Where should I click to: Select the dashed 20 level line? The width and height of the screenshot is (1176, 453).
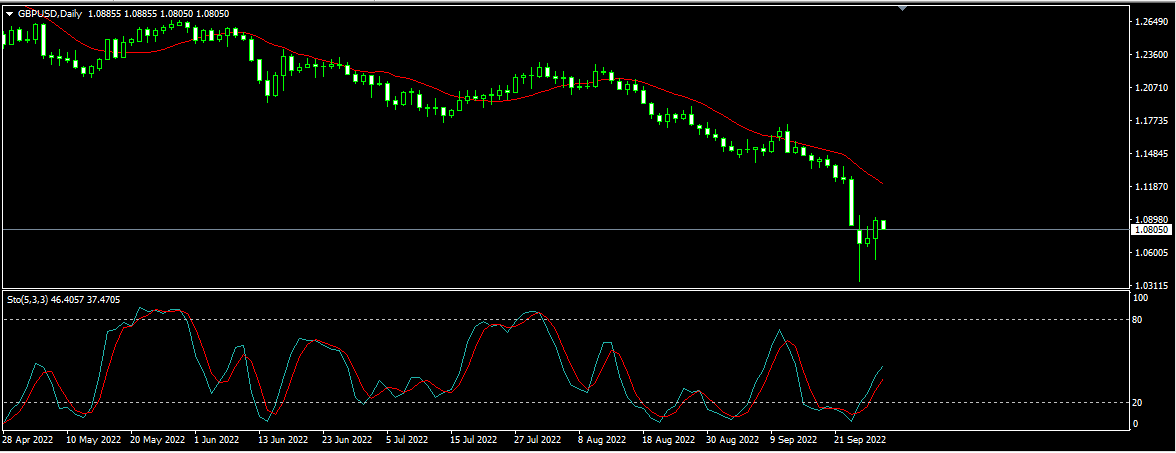click(565, 402)
